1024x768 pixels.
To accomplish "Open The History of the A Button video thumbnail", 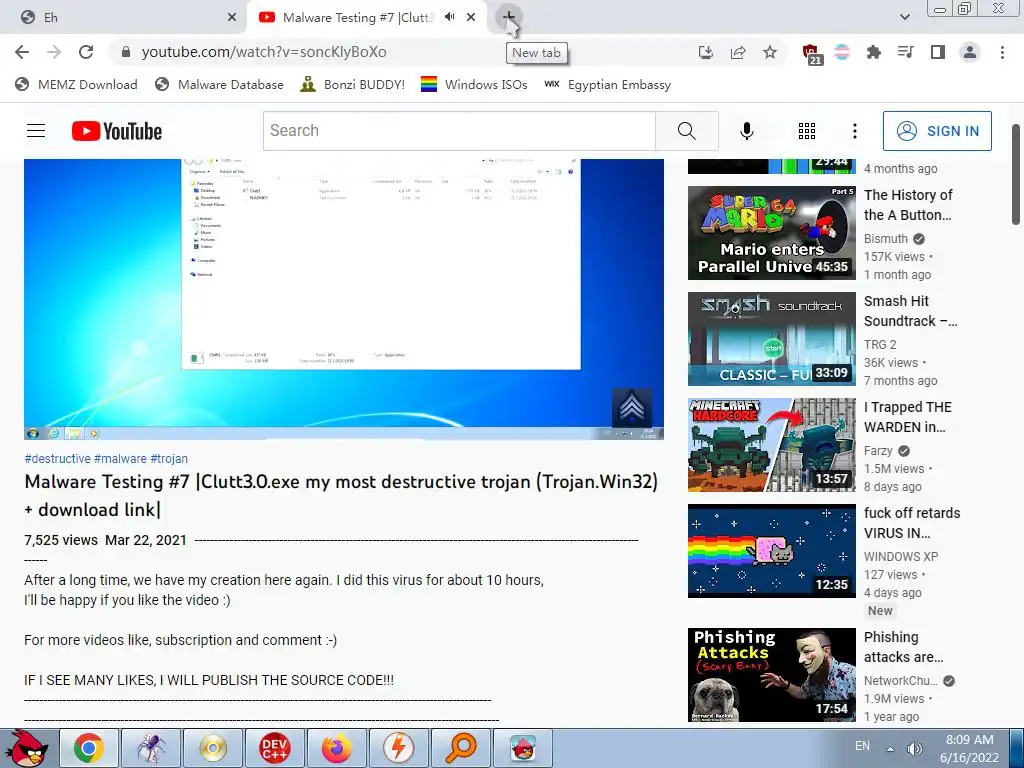I will pos(771,233).
